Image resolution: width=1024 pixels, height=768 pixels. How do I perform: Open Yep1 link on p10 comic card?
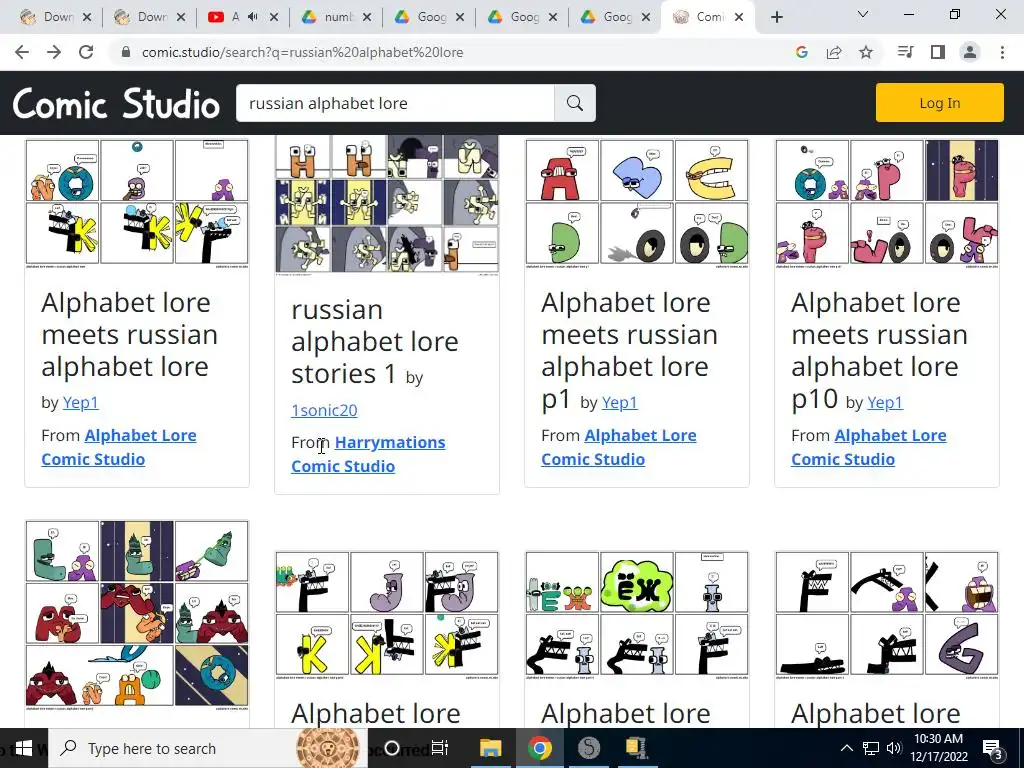pyautogui.click(x=884, y=402)
